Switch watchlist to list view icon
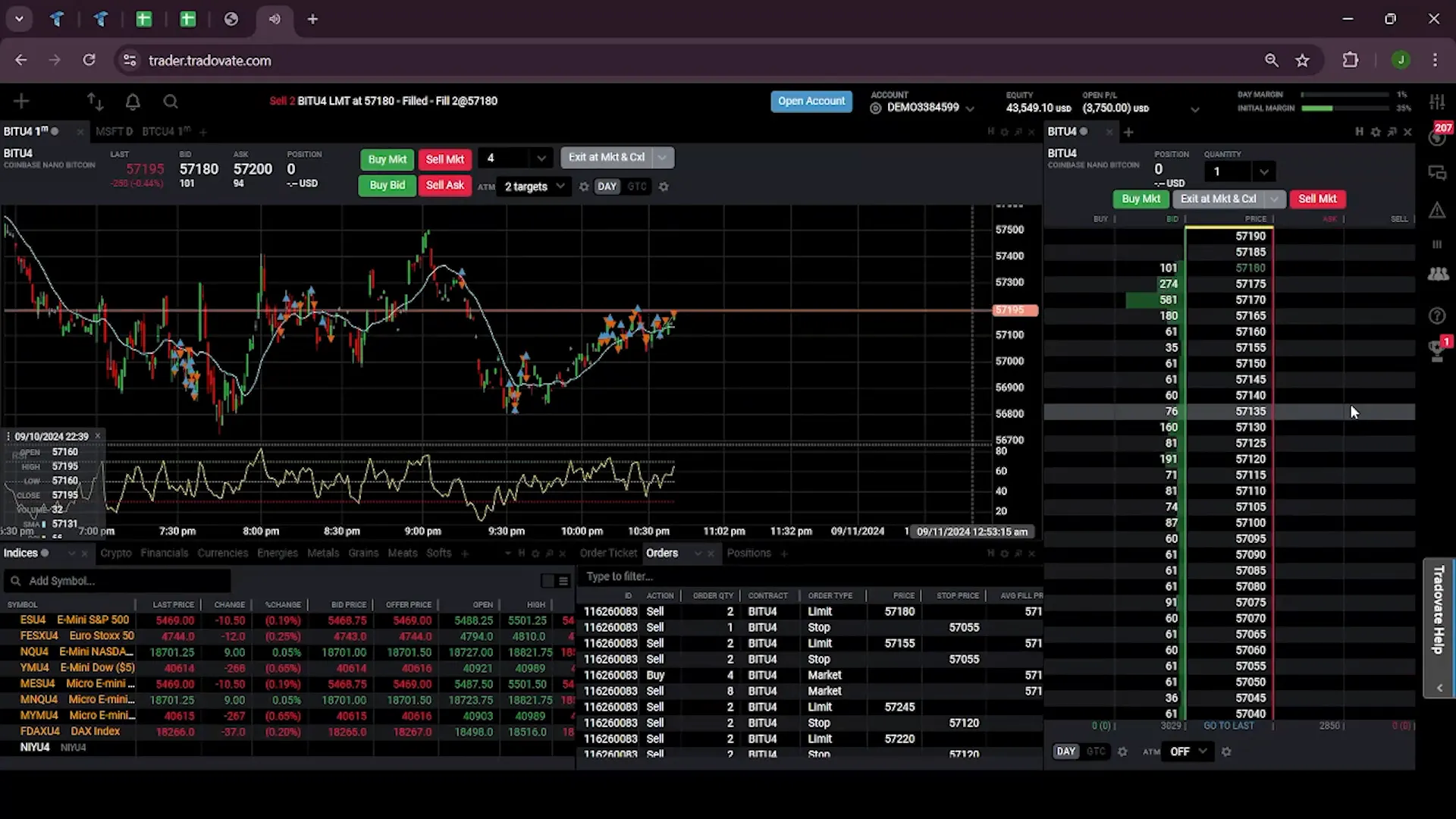 click(563, 581)
